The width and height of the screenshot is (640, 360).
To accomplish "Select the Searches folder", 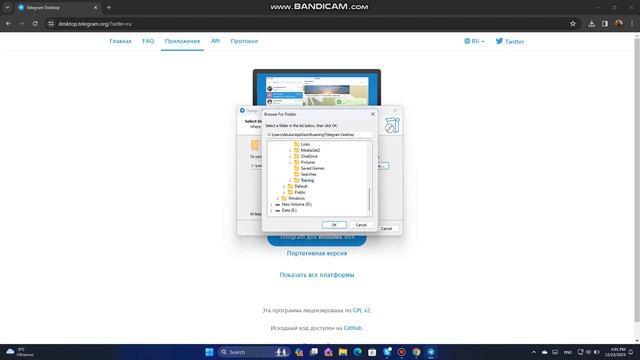I will [x=308, y=174].
